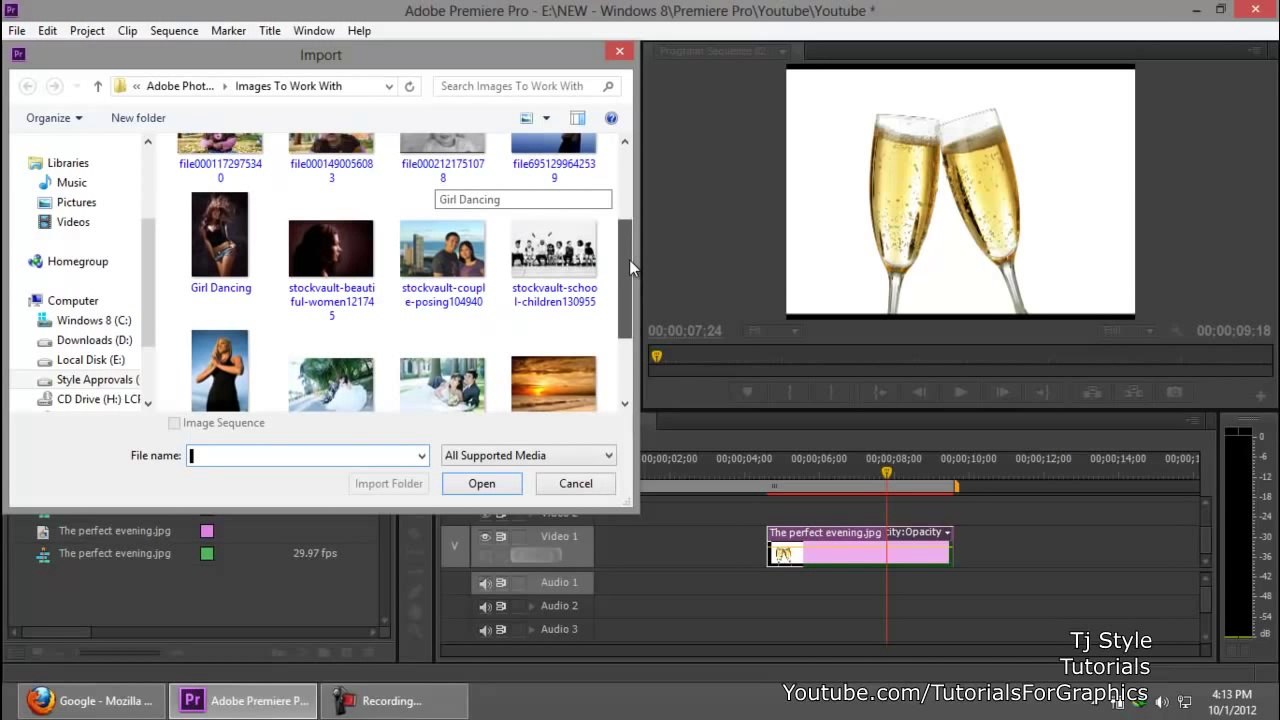The image size is (1280, 720).
Task: Open the Organize dropdown
Action: (54, 118)
